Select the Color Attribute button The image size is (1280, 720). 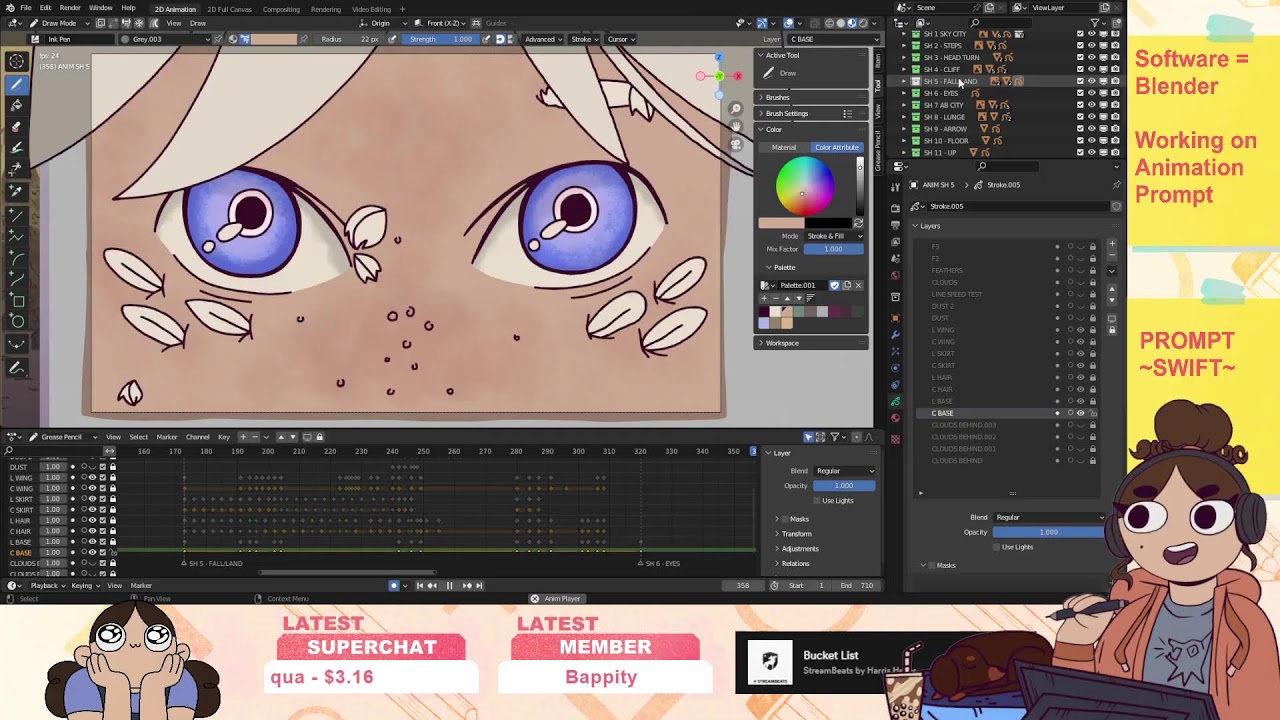click(837, 147)
